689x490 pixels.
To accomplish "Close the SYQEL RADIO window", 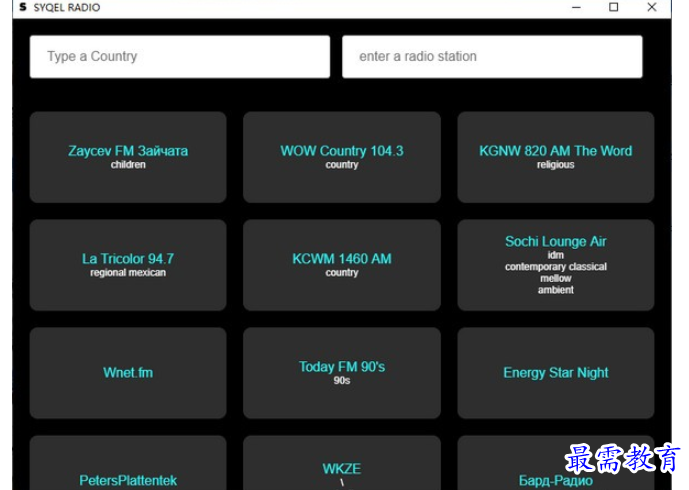I will pyautogui.click(x=652, y=7).
